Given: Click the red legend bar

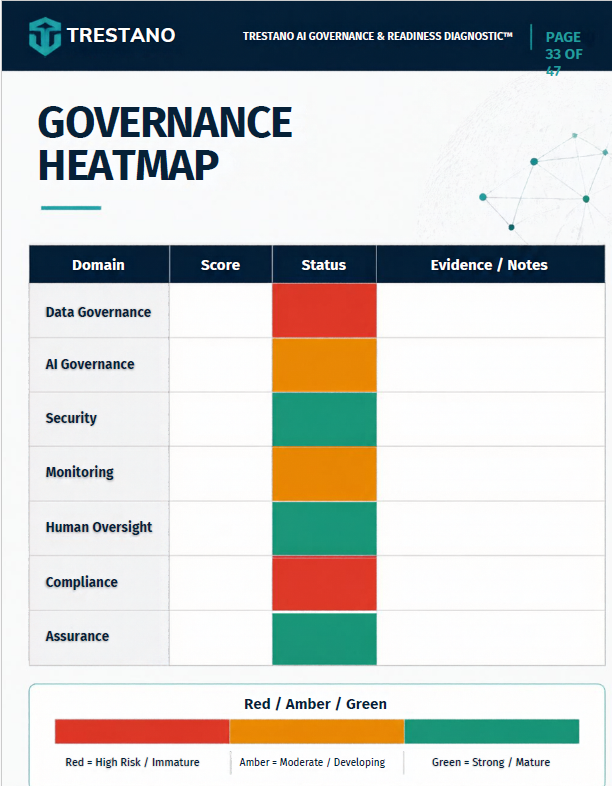Looking at the screenshot, I should [142, 731].
